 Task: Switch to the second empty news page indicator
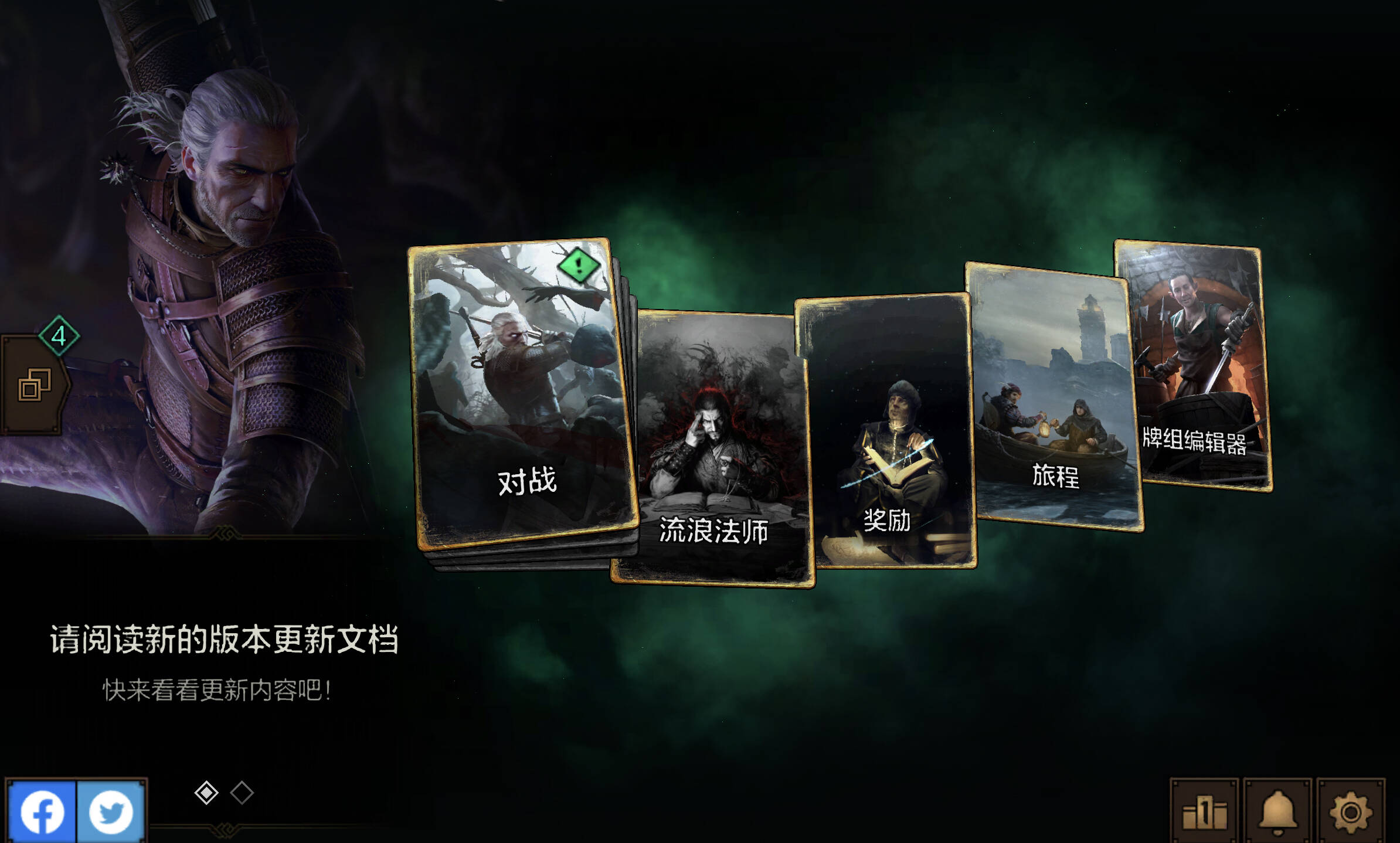click(242, 793)
